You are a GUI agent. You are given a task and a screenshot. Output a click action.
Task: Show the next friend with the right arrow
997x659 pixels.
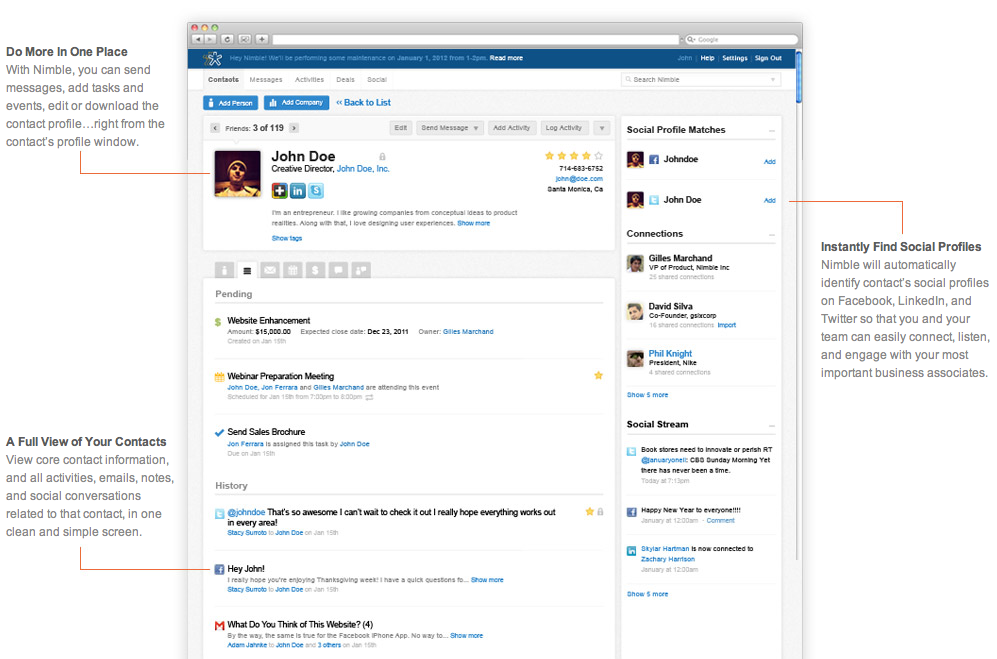pos(294,128)
